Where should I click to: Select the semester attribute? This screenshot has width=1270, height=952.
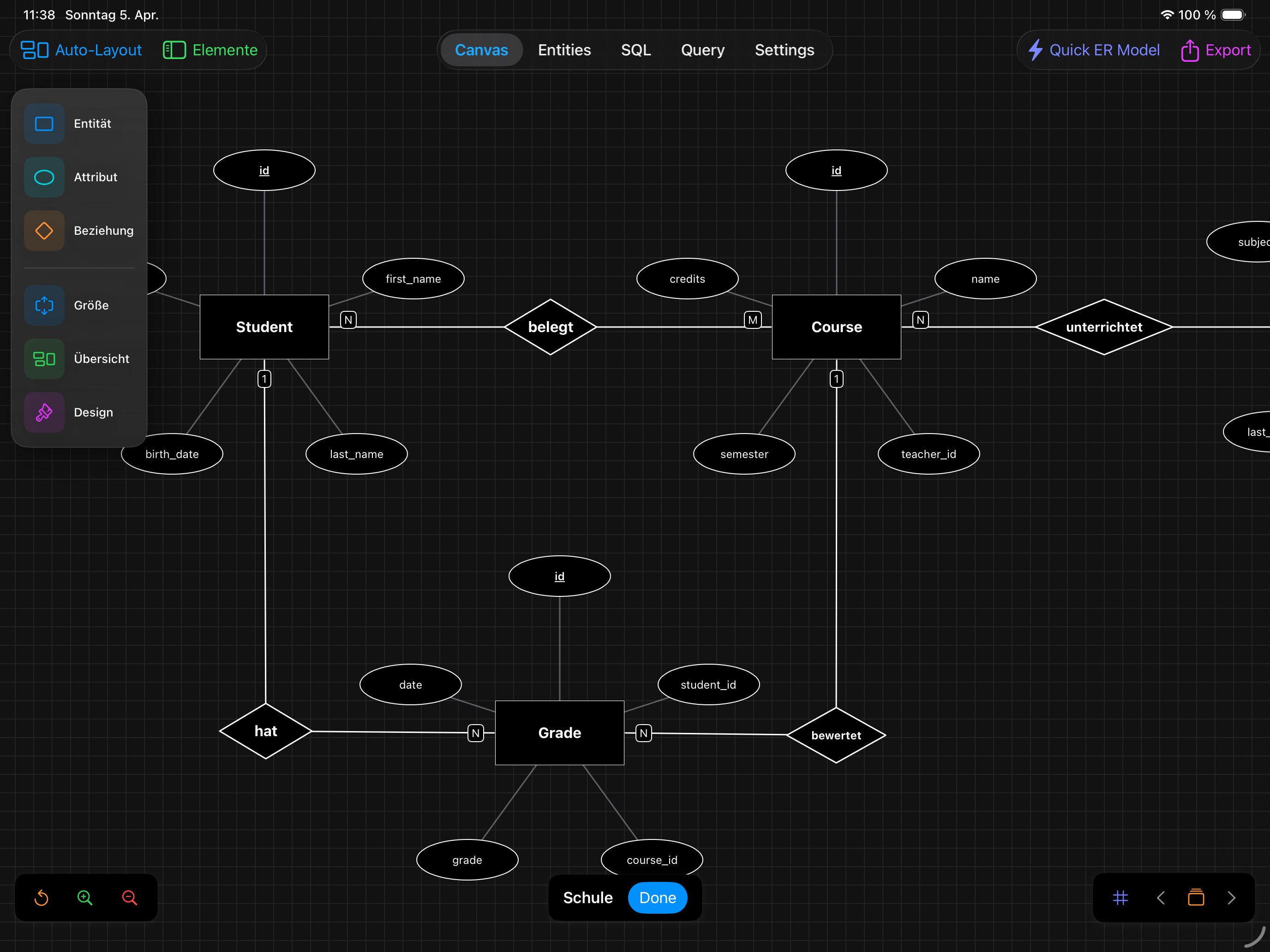(744, 454)
